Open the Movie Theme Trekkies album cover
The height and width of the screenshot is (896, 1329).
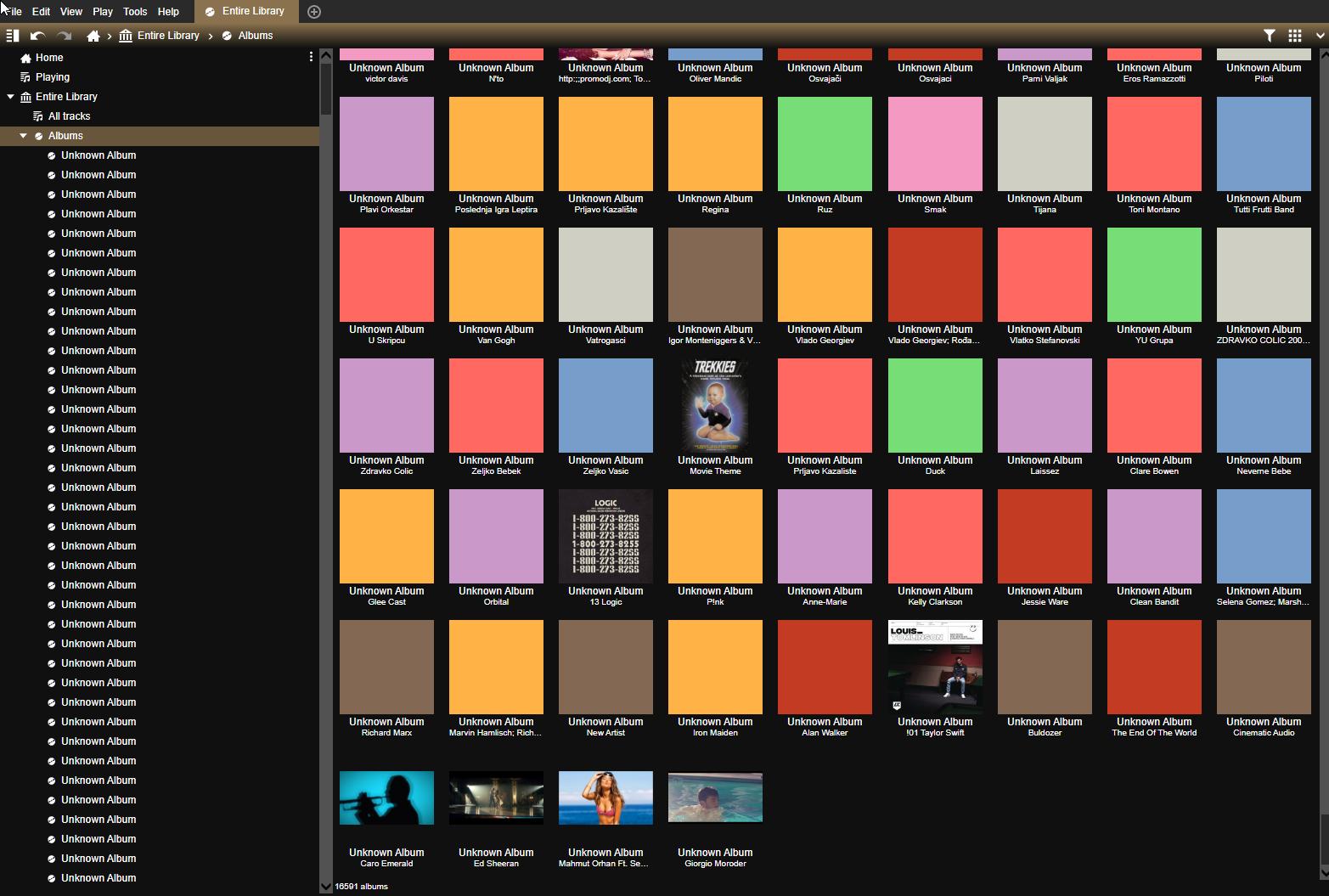tap(715, 405)
